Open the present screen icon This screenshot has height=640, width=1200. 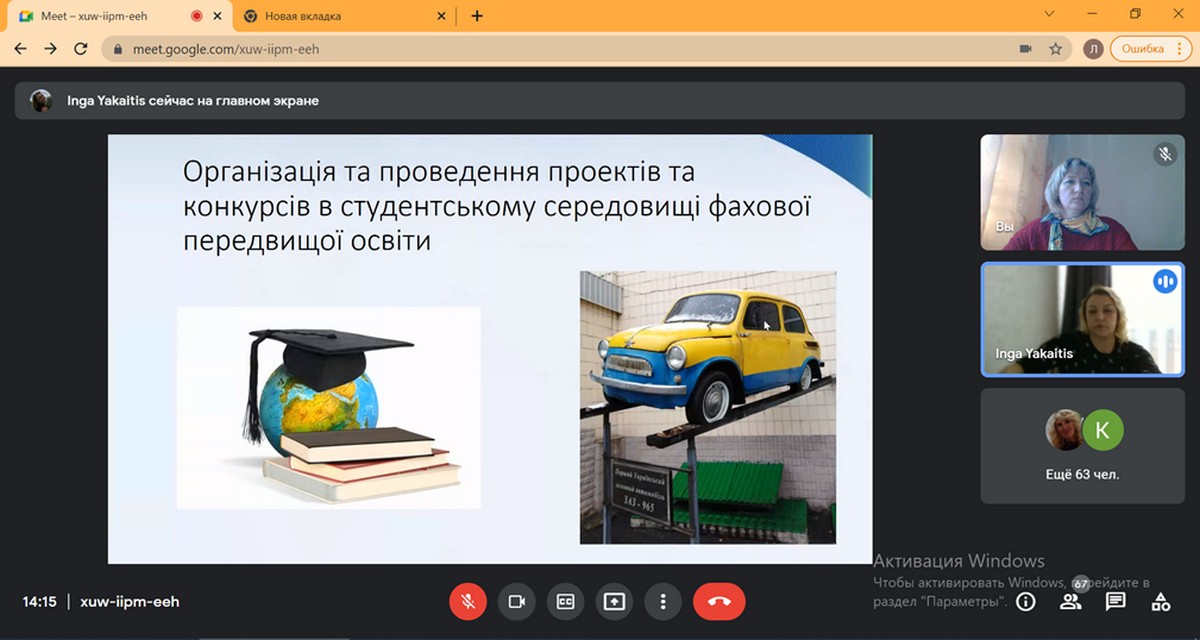(x=614, y=602)
